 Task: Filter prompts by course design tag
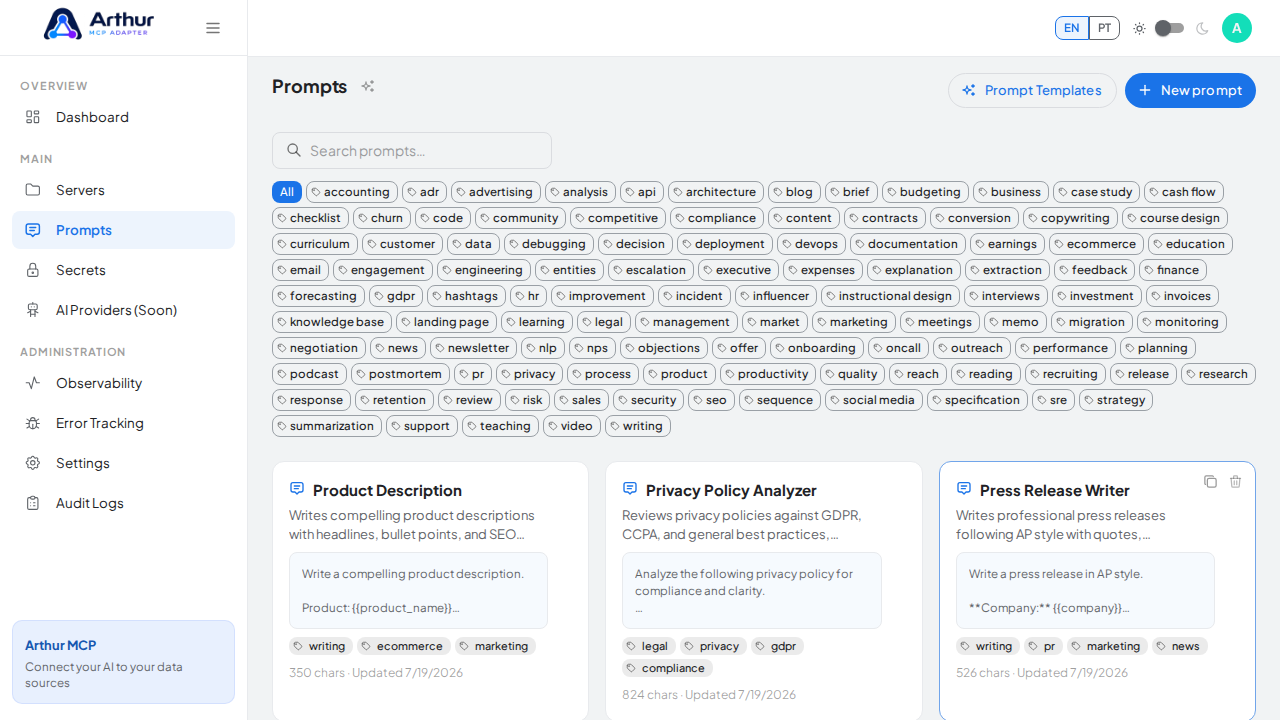1175,218
